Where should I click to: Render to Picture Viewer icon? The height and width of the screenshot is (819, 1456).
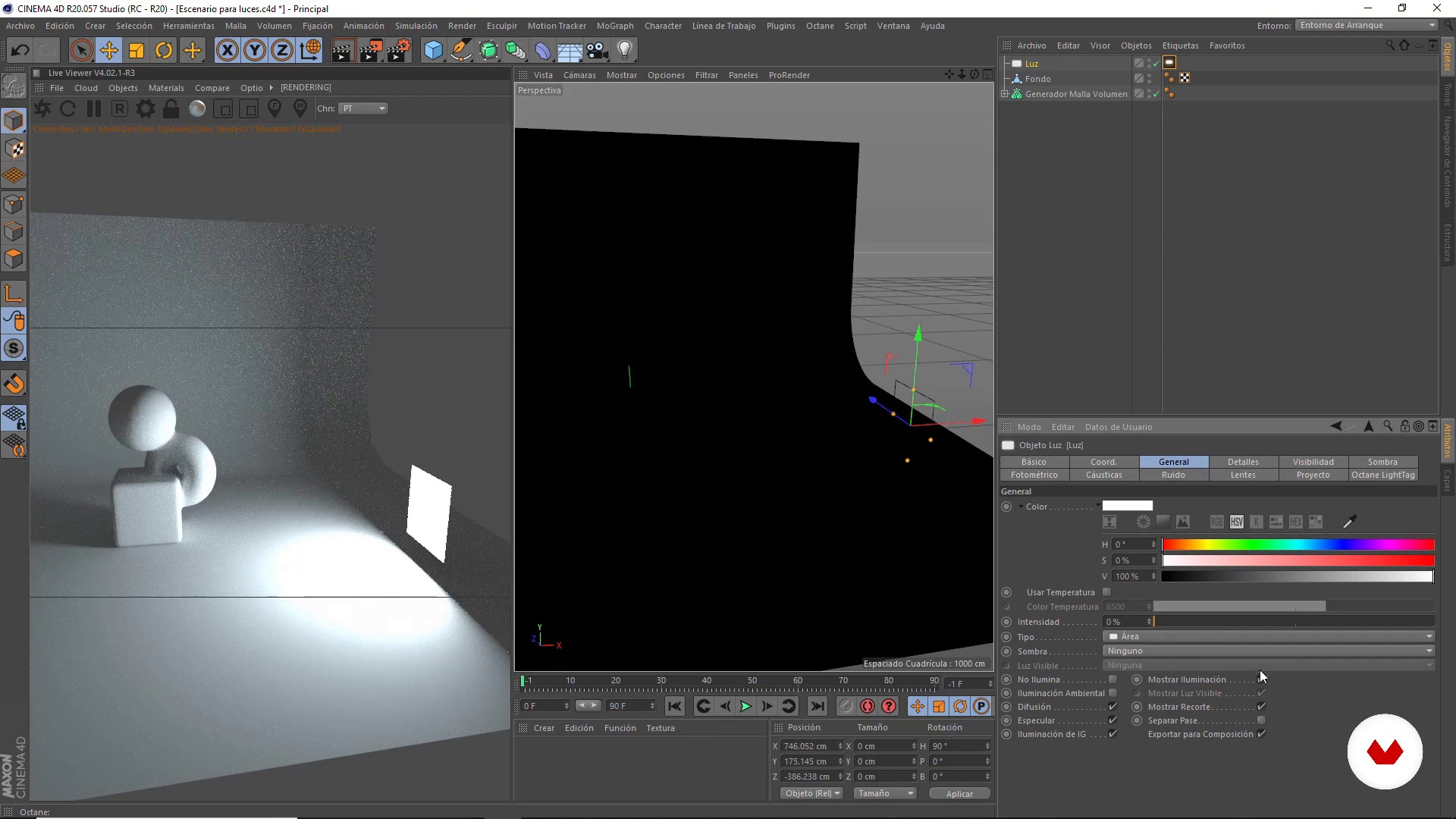(371, 51)
